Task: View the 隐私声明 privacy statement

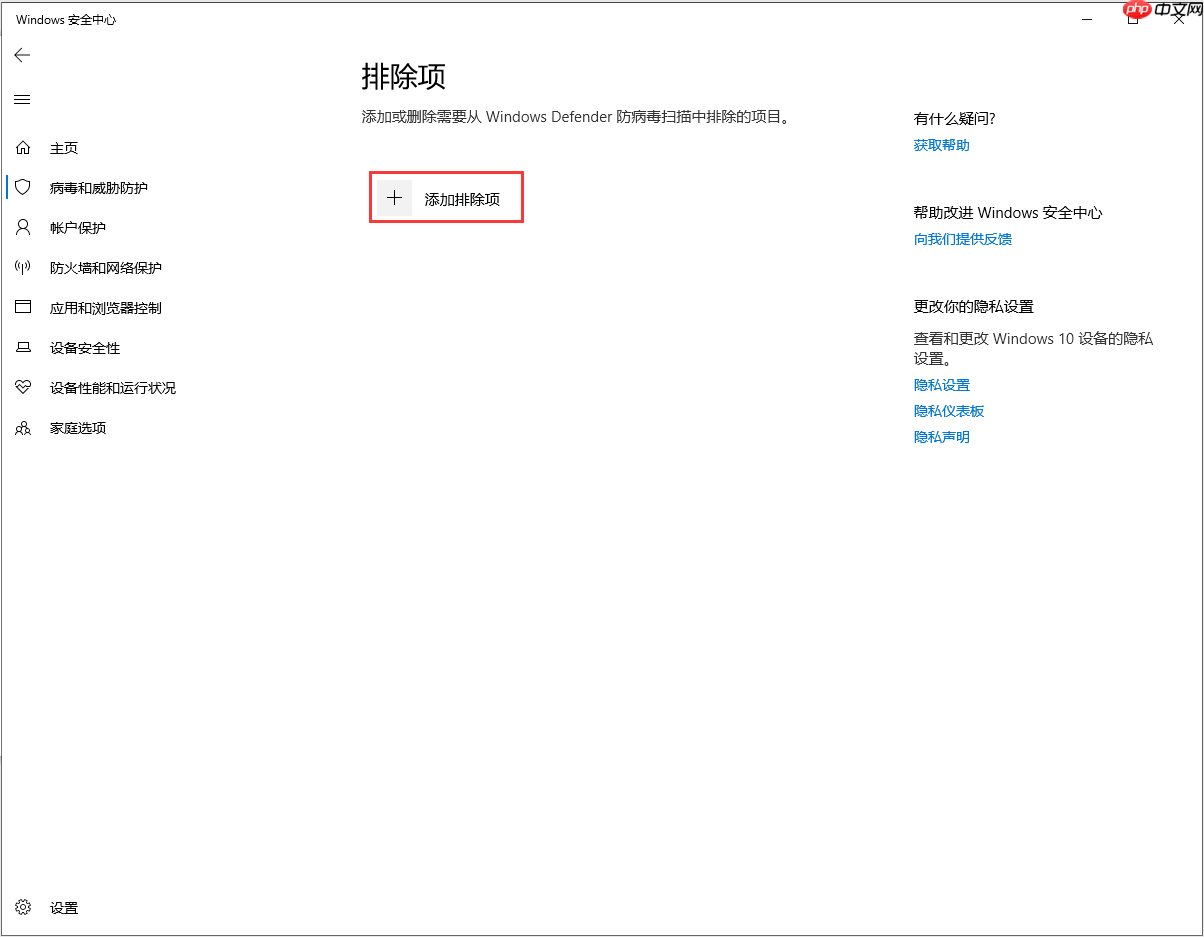Action: tap(940, 436)
